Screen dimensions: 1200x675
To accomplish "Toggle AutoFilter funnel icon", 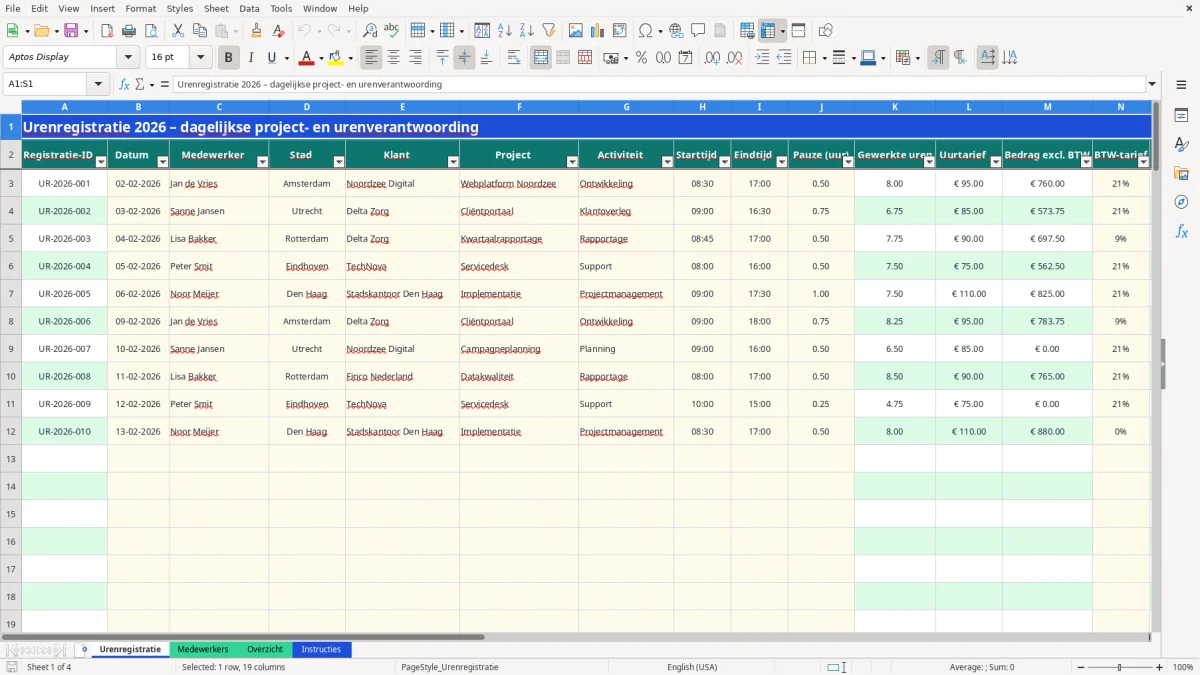I will tap(548, 31).
